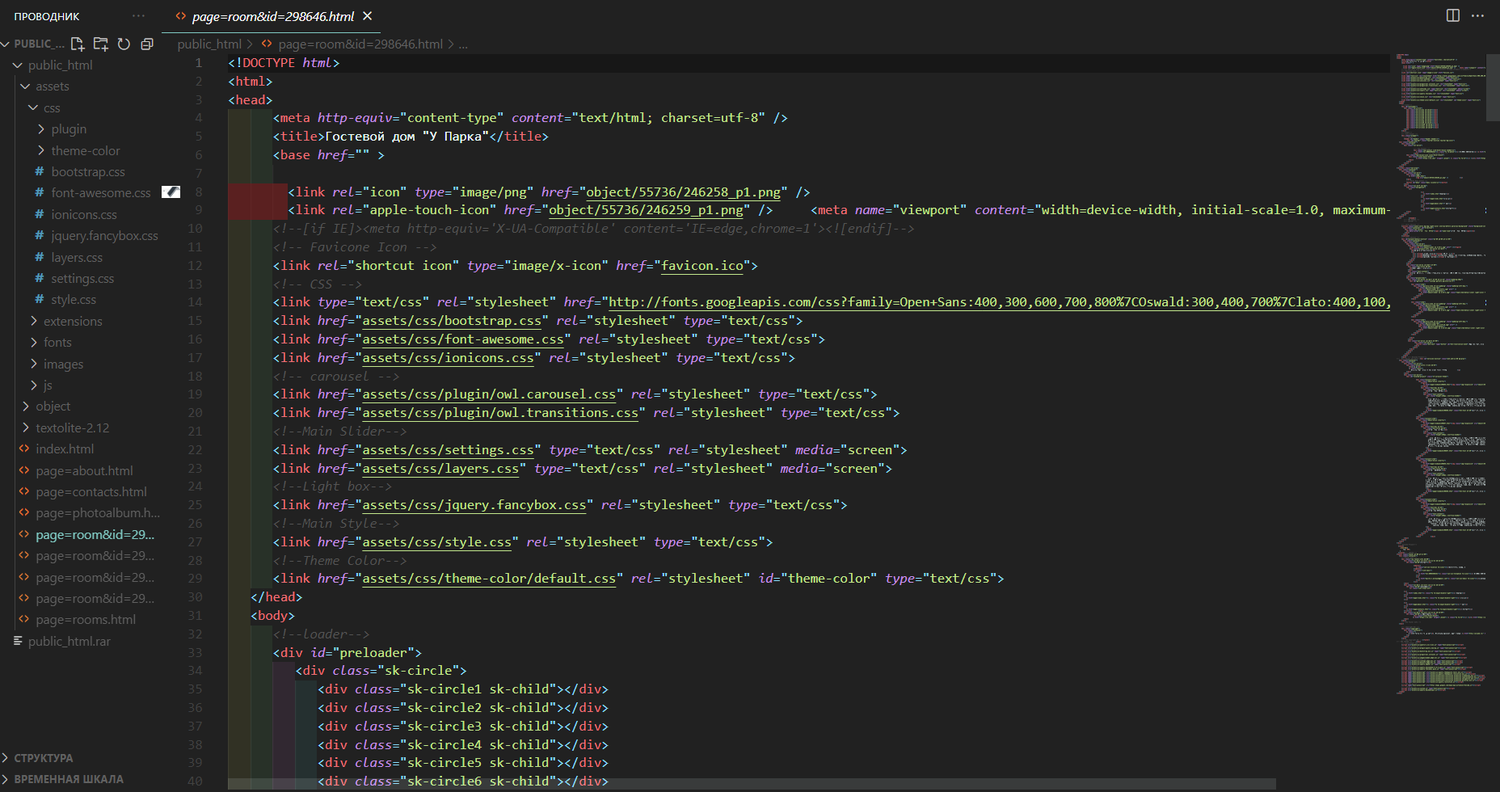
Task: Select the page=room&id=298646.html editor tab
Action: click(x=272, y=16)
